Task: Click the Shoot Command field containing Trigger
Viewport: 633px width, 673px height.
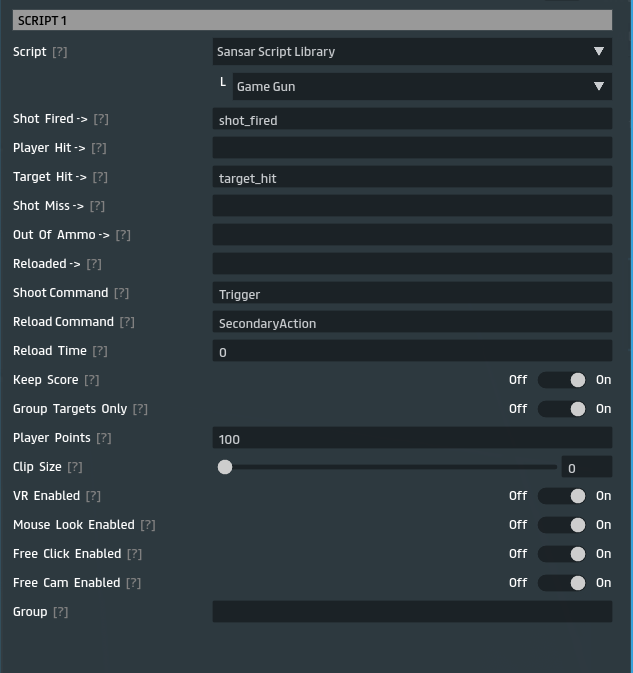Action: click(x=412, y=293)
